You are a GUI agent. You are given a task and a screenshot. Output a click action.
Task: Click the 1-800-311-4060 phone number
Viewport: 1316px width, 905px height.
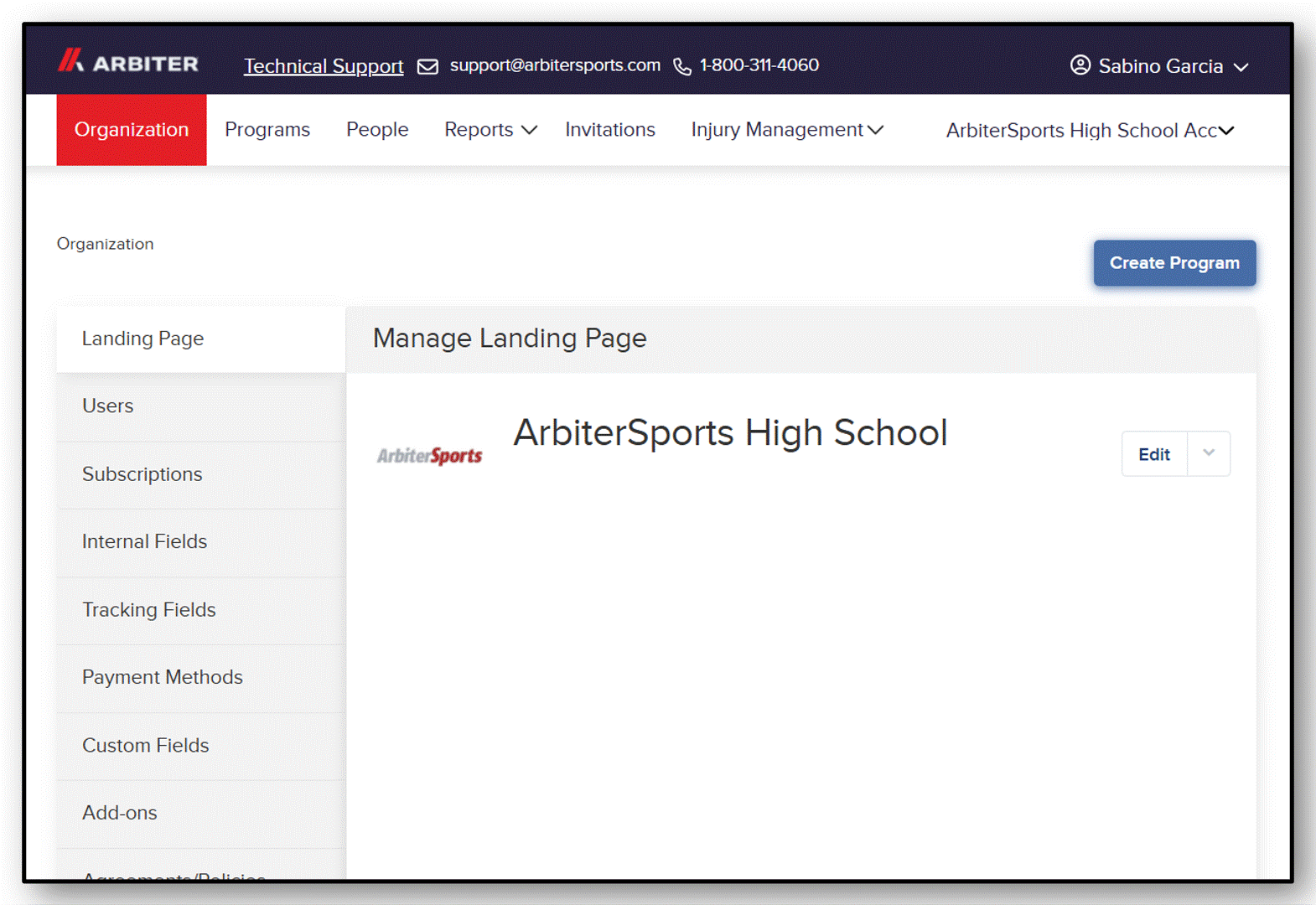point(759,65)
